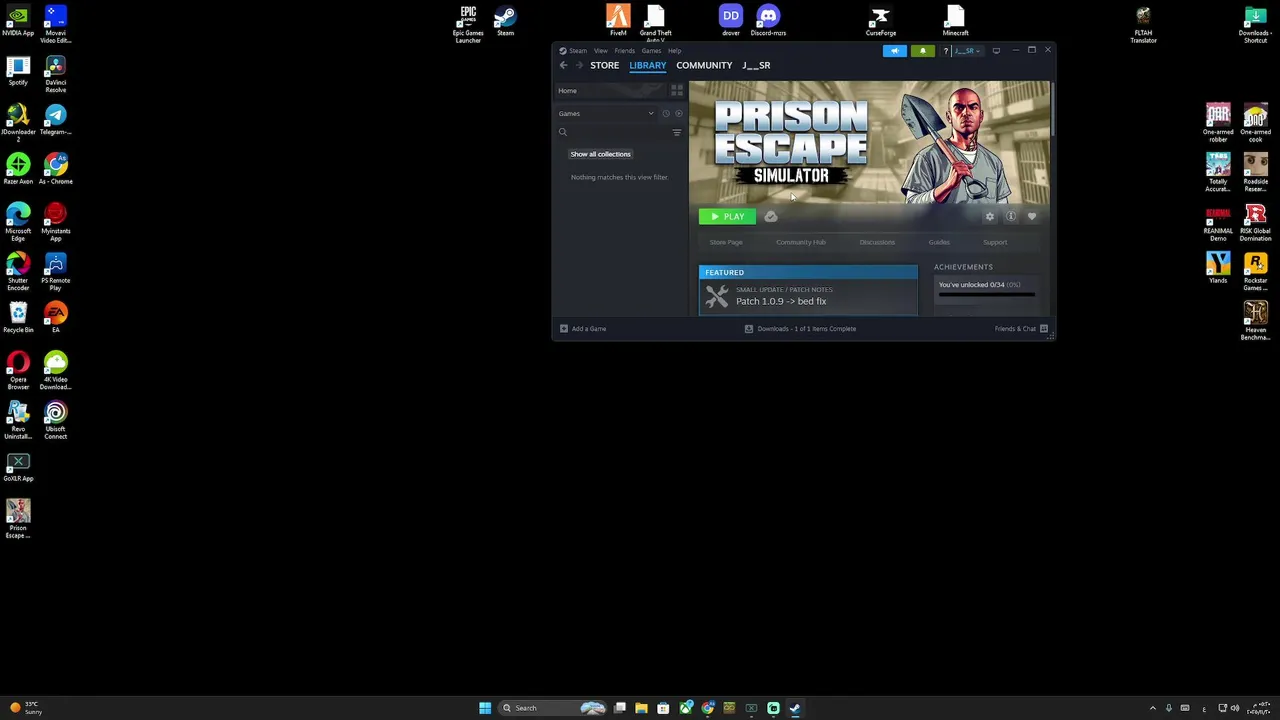The width and height of the screenshot is (1280, 720).
Task: Open the Community Hub link
Action: tap(801, 242)
